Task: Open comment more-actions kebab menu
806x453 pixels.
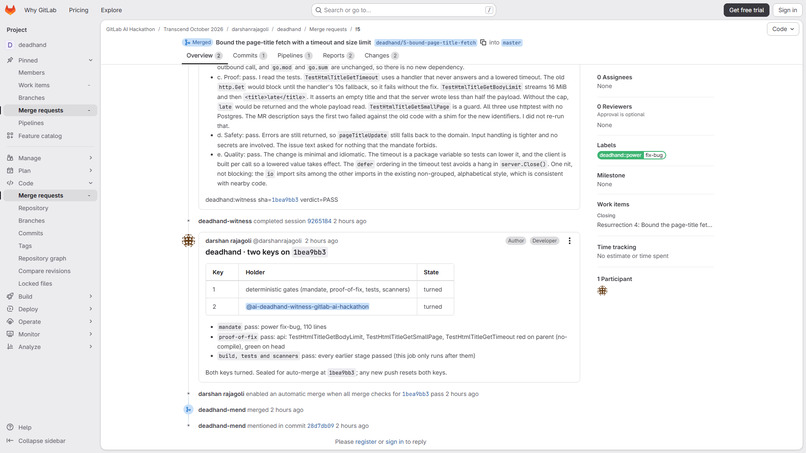Action: pos(569,241)
